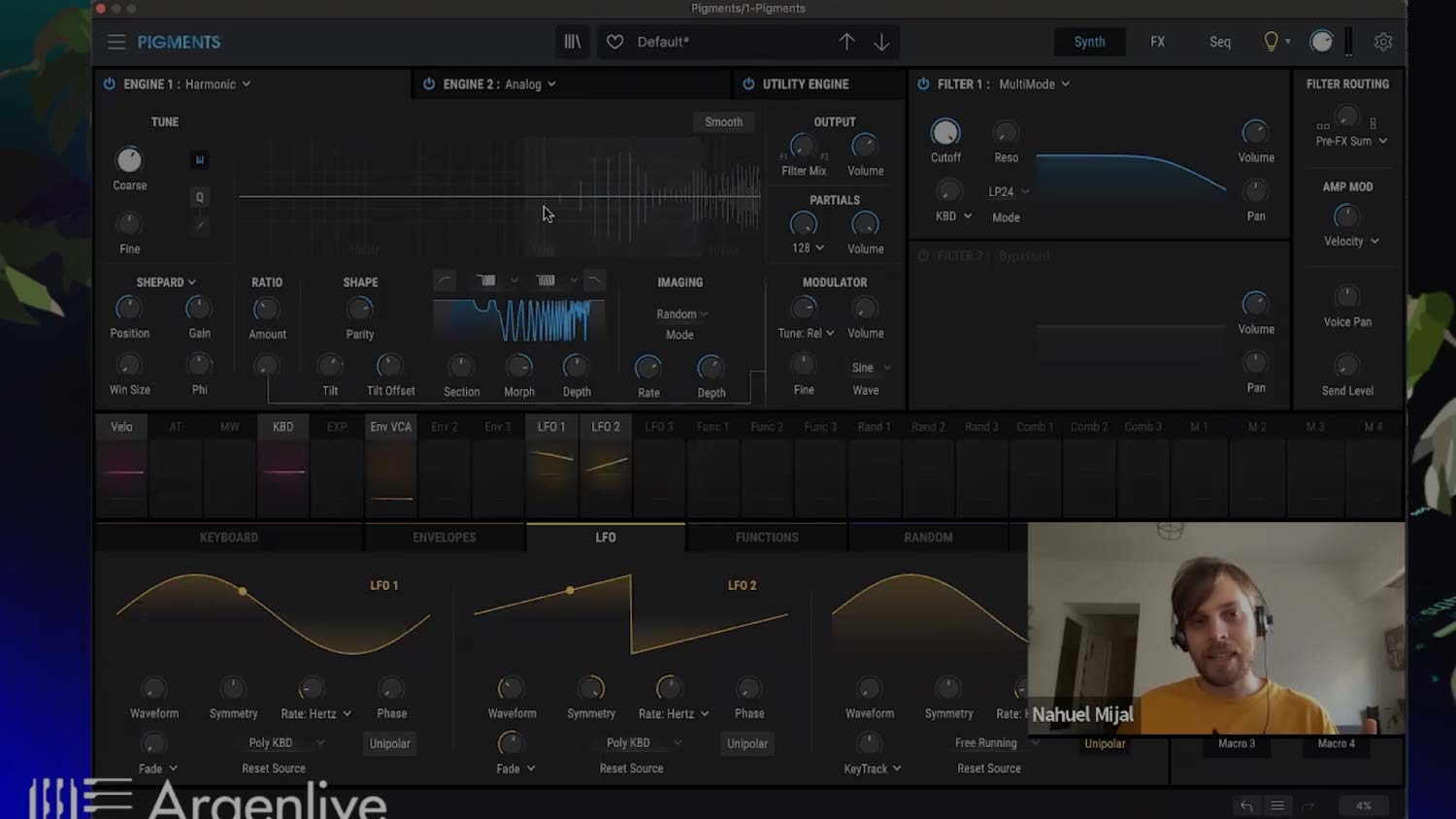Open the Keyboard modulation tab
This screenshot has height=819, width=1456.
click(x=229, y=538)
